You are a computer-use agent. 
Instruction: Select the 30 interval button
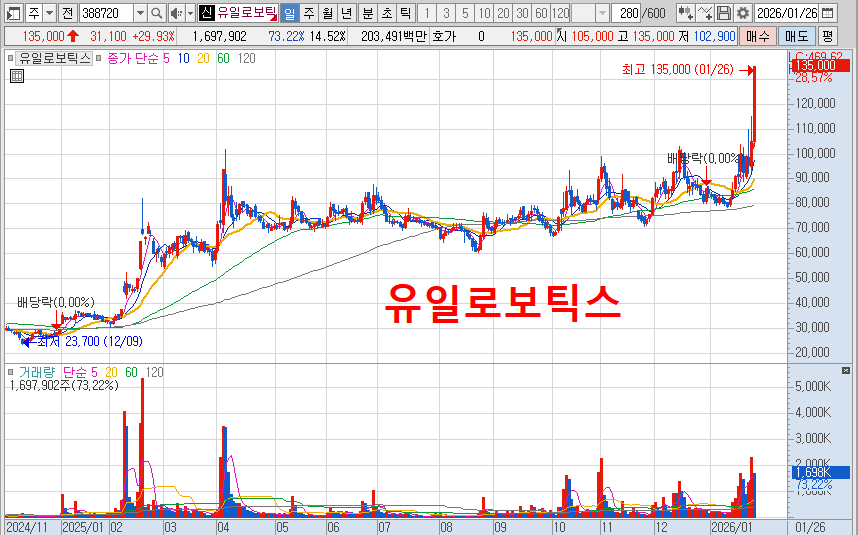[522, 13]
